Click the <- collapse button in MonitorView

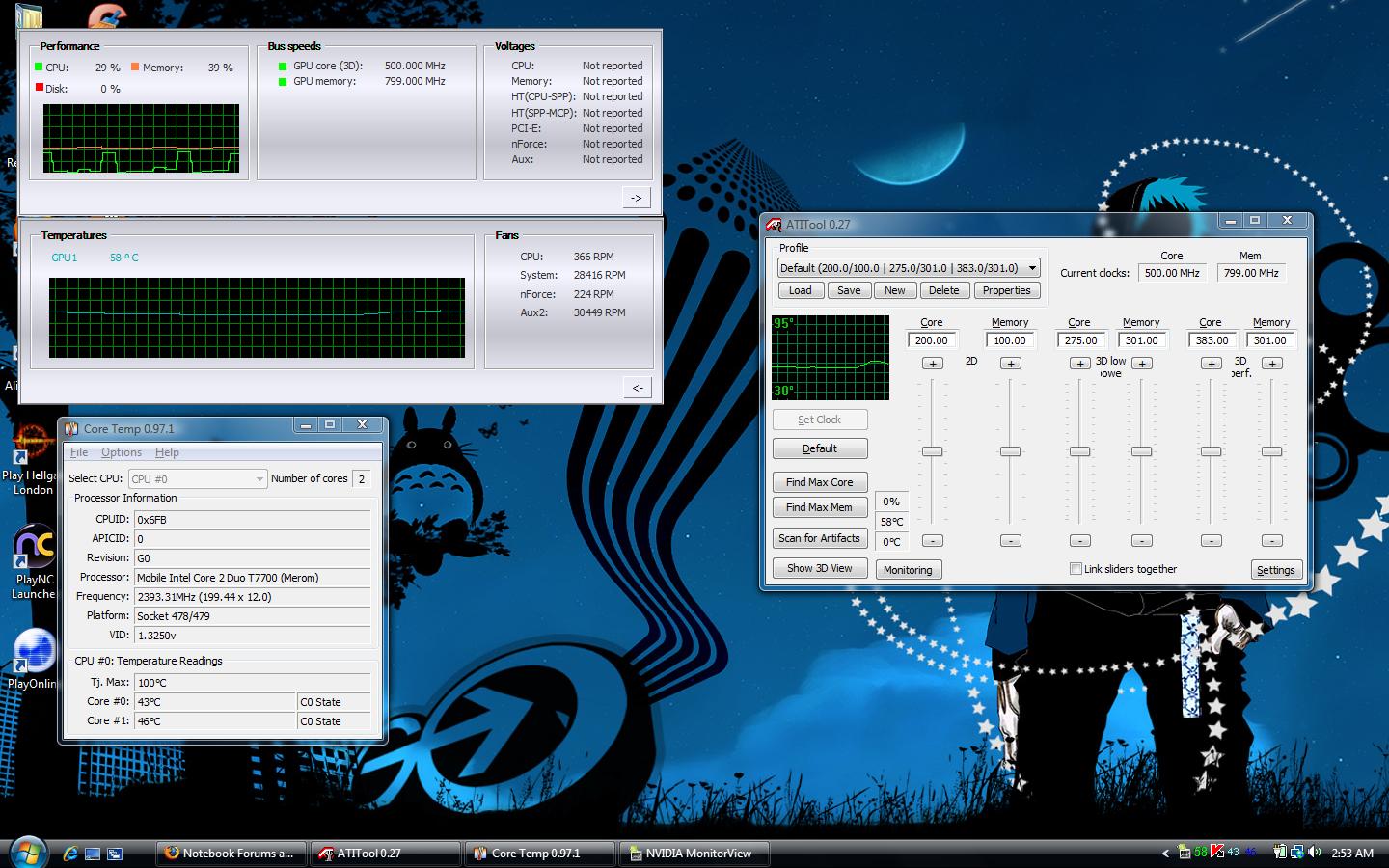[637, 388]
